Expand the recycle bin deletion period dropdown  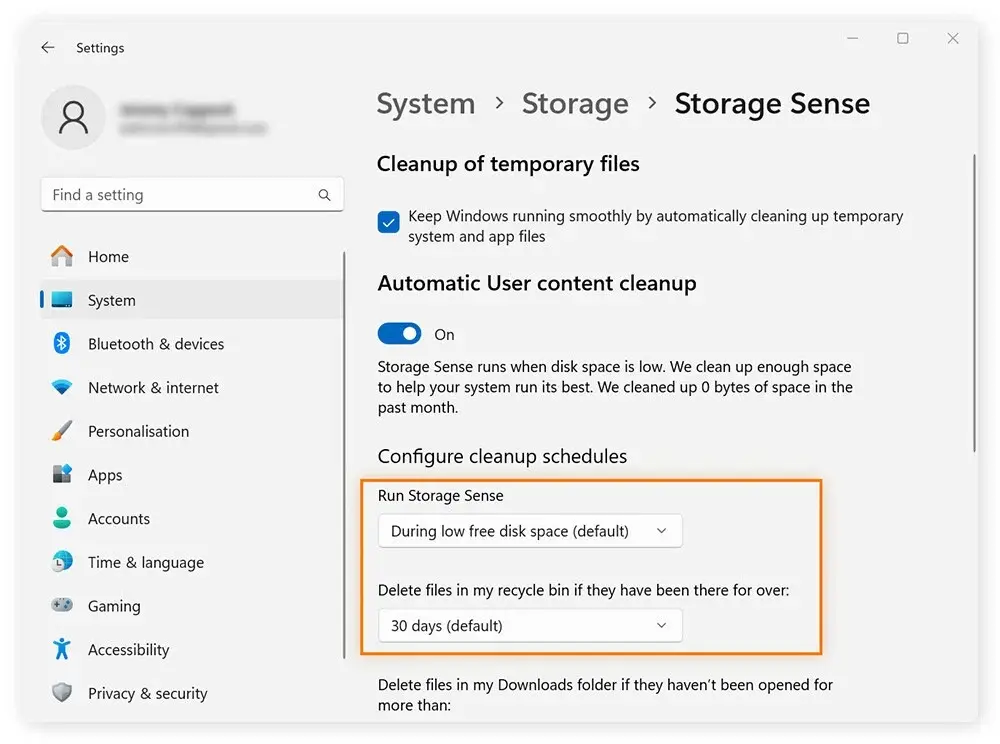point(529,625)
